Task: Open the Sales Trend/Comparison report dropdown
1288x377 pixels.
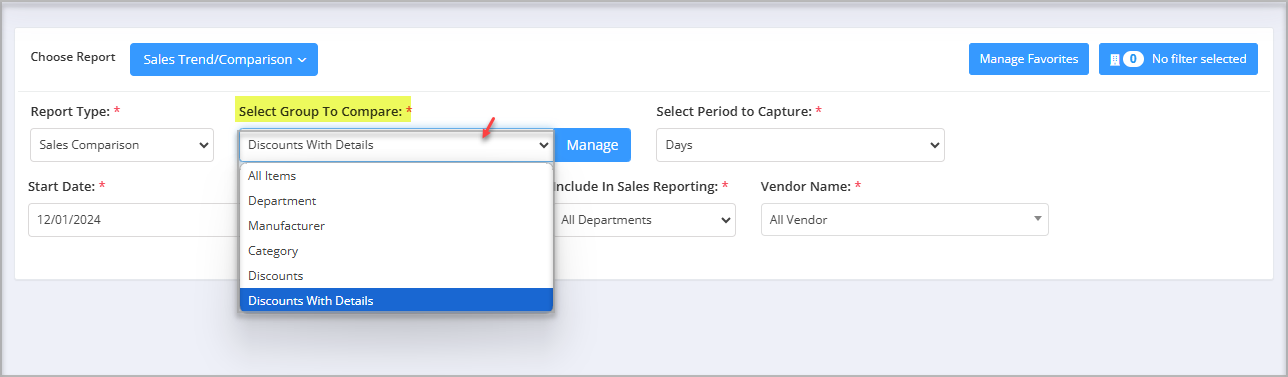Action: click(x=224, y=59)
